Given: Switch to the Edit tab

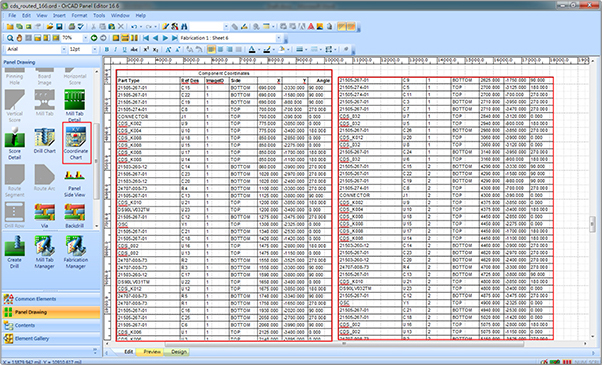Looking at the screenshot, I should [129, 352].
